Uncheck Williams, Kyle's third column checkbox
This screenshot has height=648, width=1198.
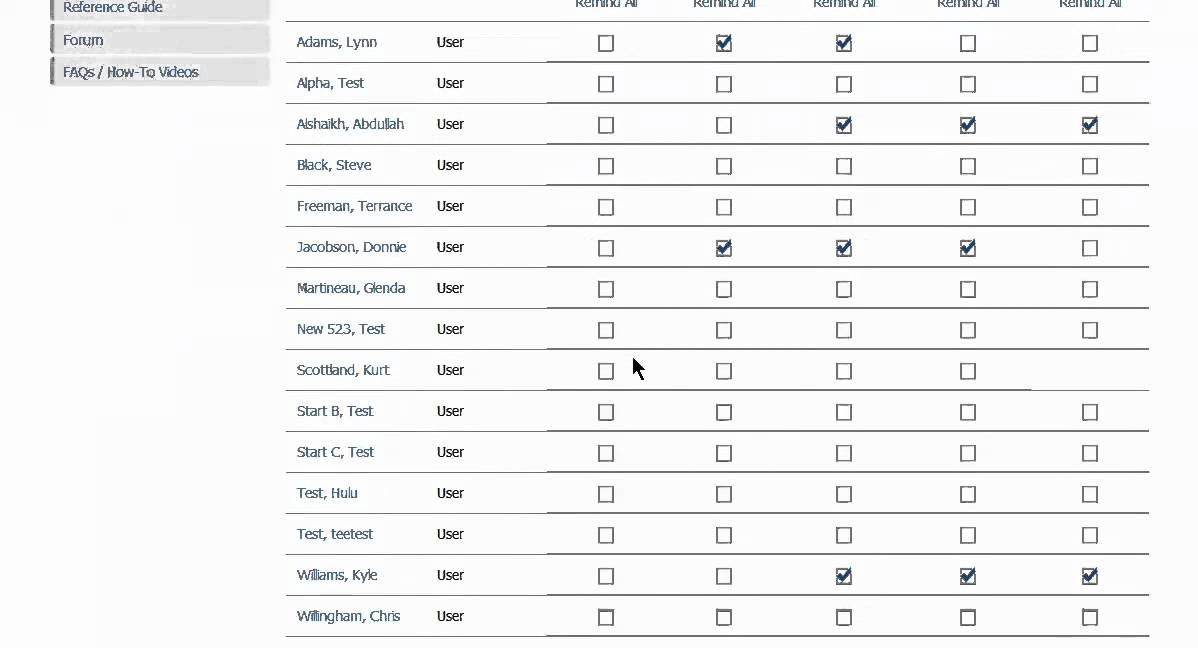[x=844, y=576]
